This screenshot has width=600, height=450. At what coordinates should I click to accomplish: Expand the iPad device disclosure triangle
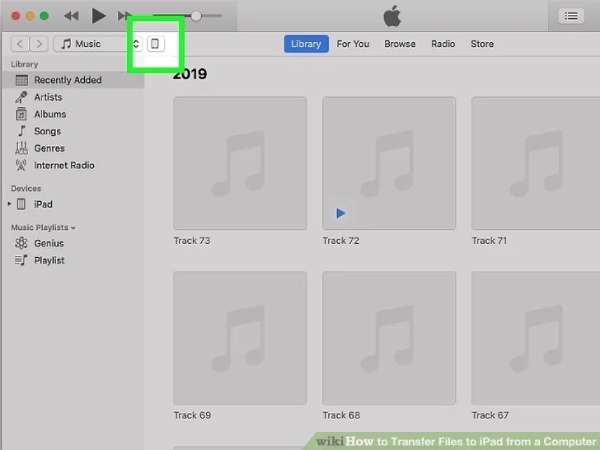click(x=9, y=204)
